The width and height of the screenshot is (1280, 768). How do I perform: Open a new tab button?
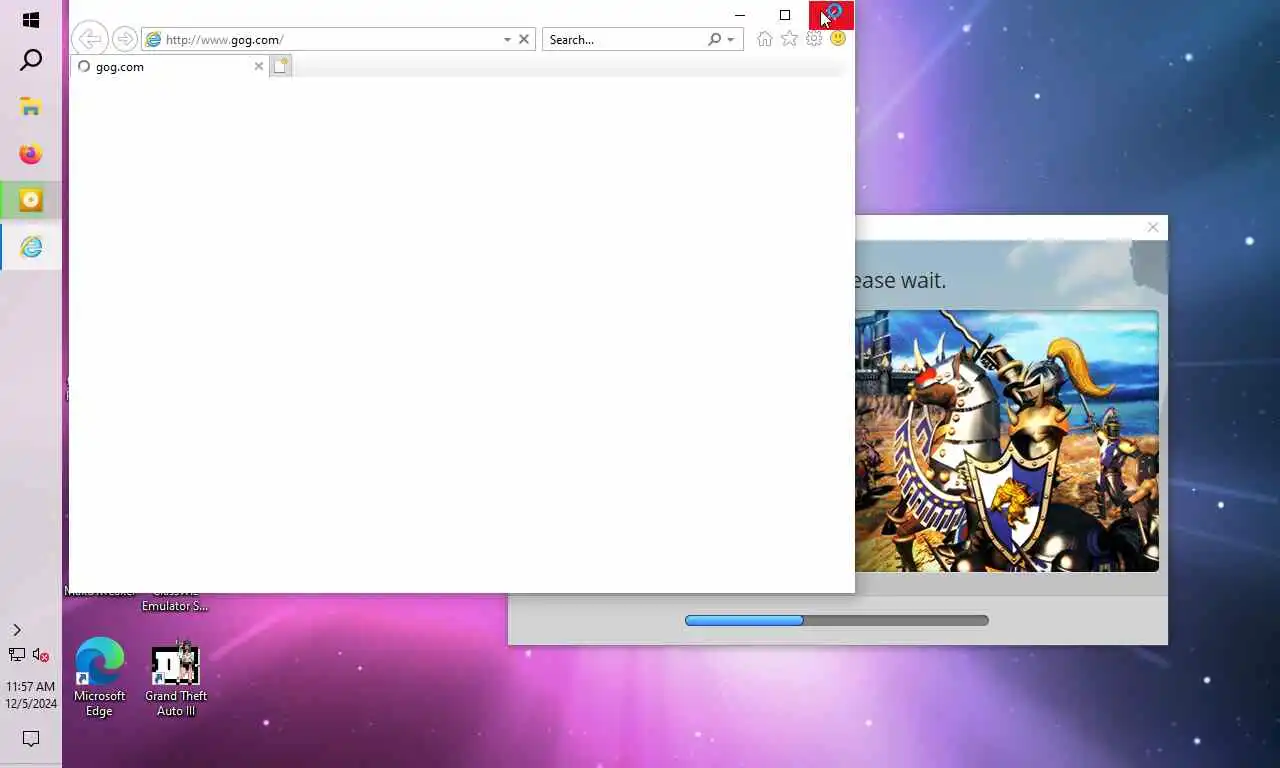281,66
